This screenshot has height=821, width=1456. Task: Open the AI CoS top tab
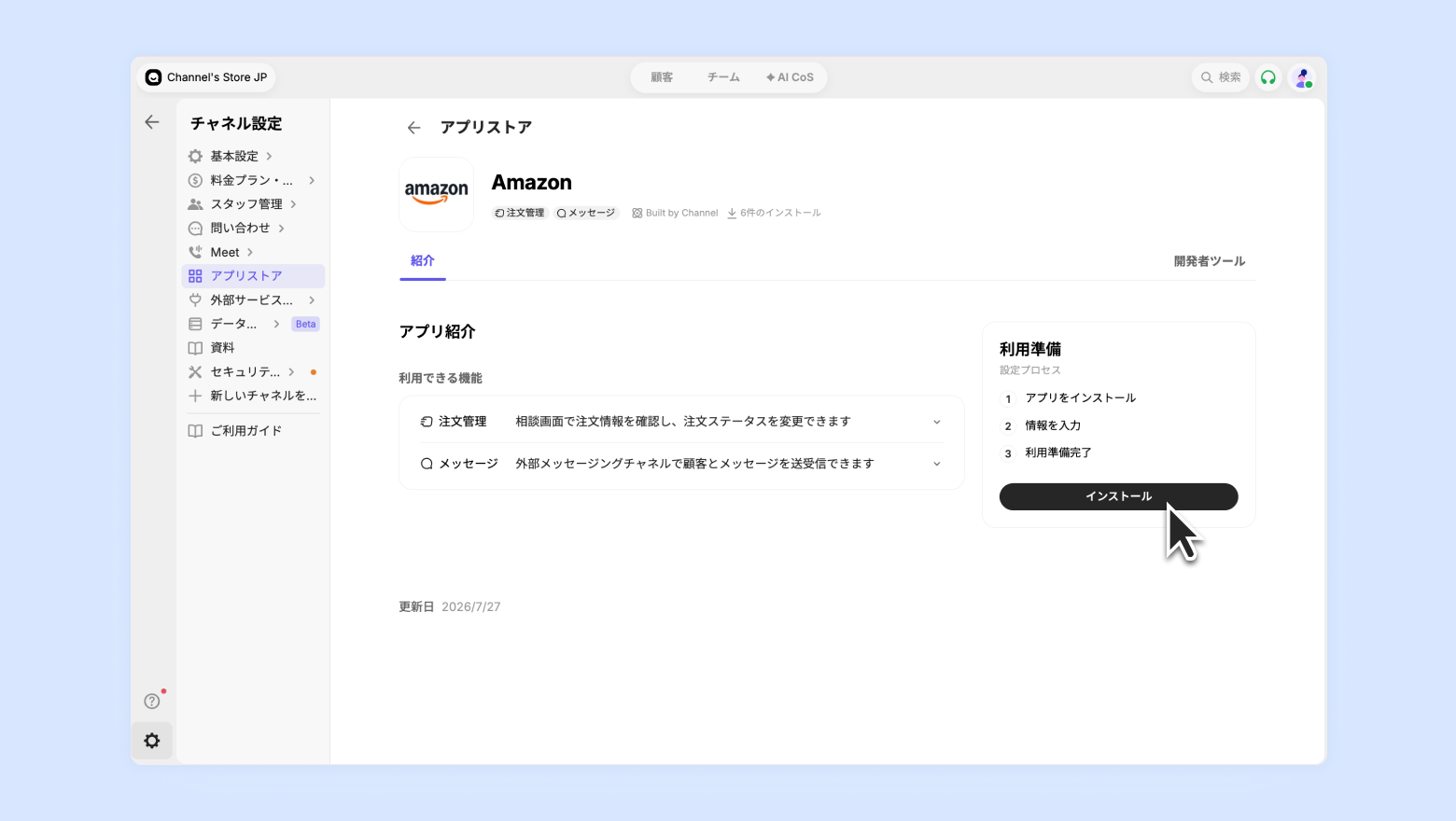coord(790,77)
